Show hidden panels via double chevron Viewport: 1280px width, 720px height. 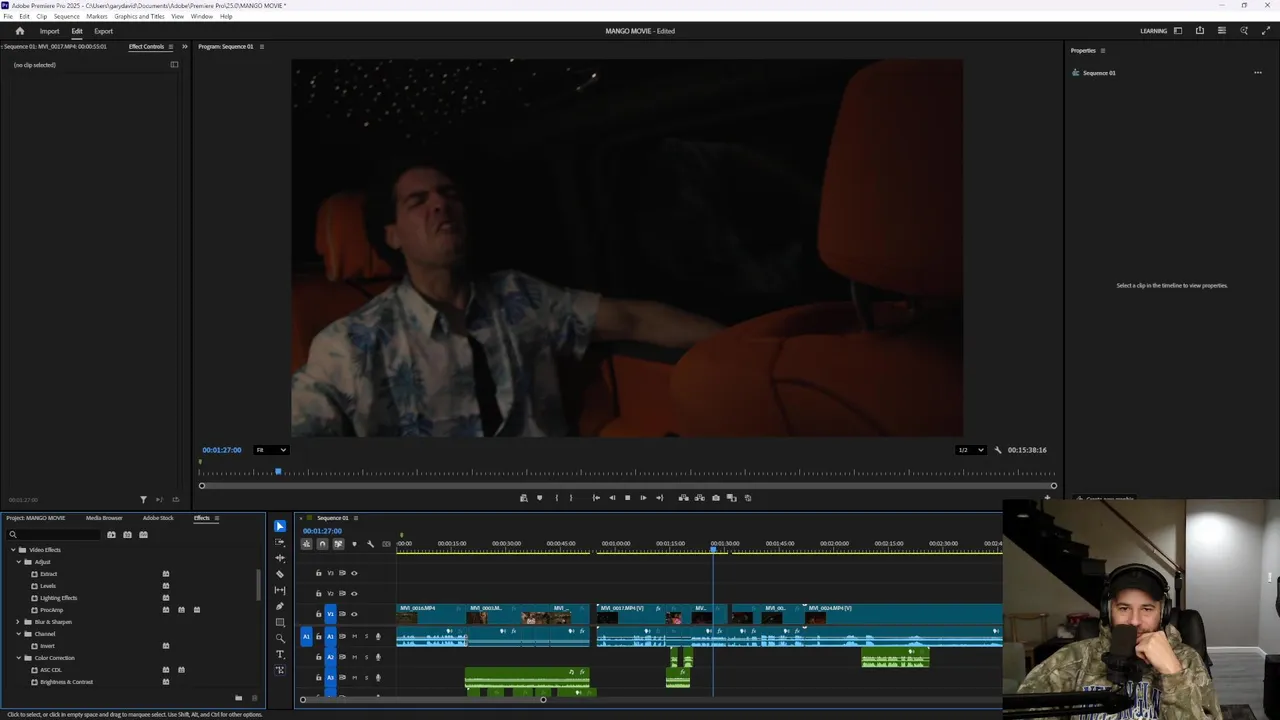click(x=184, y=47)
